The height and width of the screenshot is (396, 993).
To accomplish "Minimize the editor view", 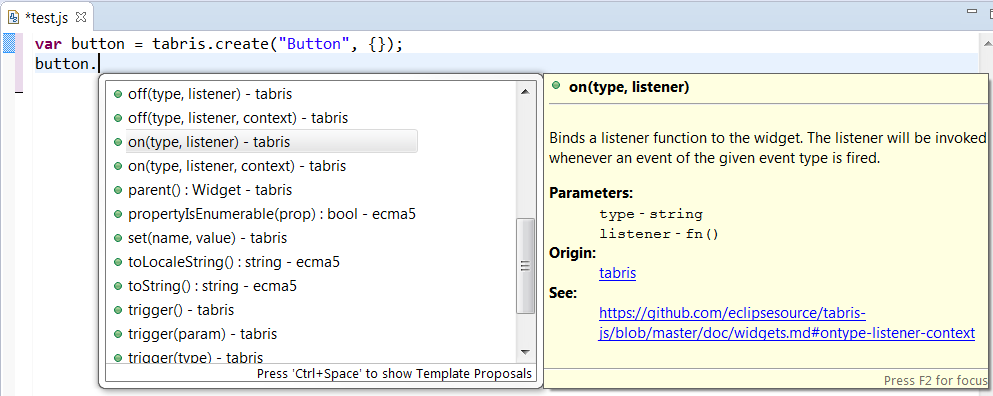I will [971, 11].
